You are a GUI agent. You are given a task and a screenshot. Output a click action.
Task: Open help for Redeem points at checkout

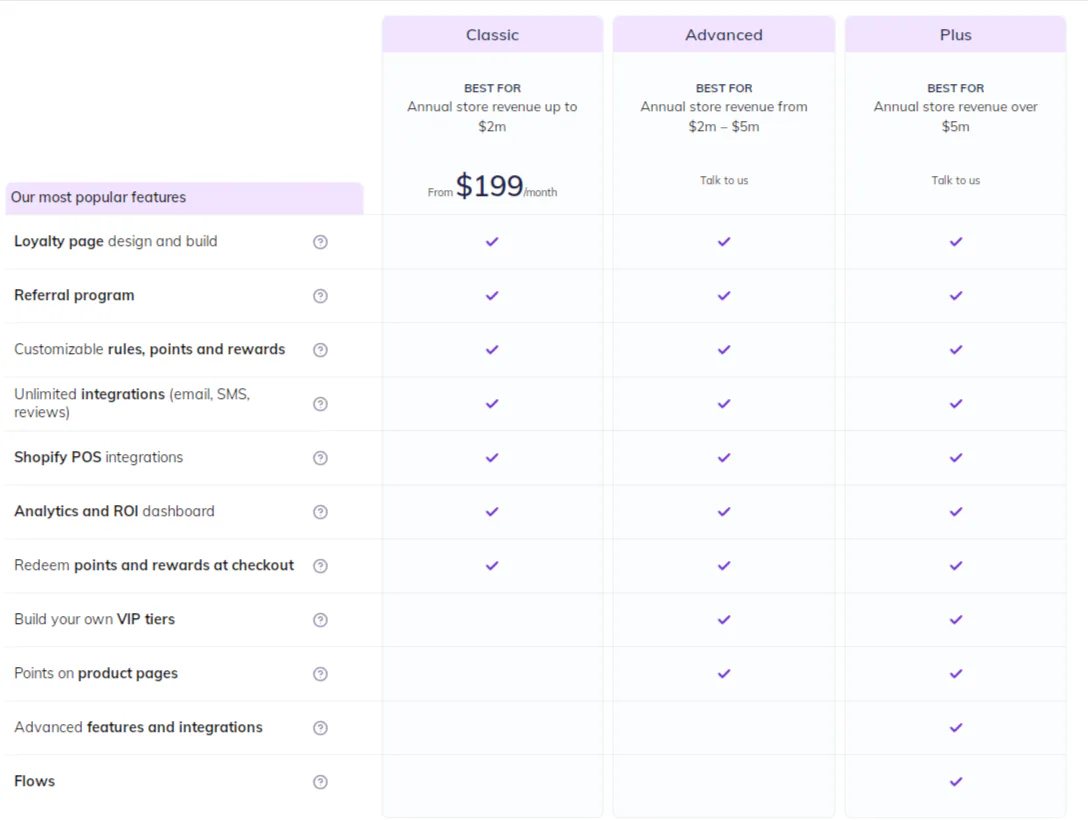point(320,565)
